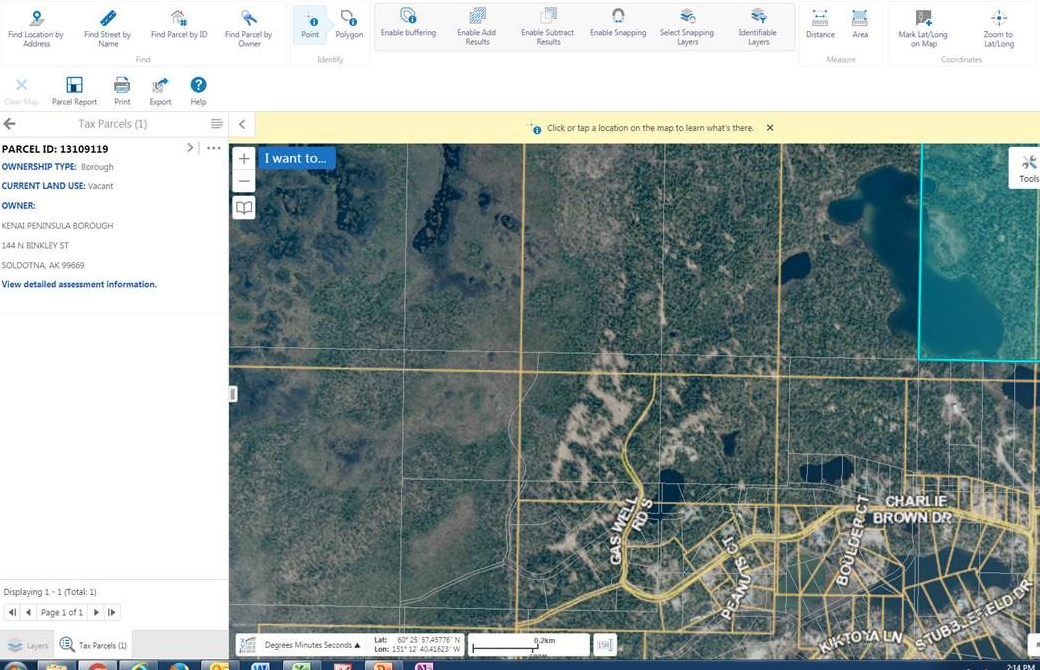Select the Point identify tool

(310, 25)
